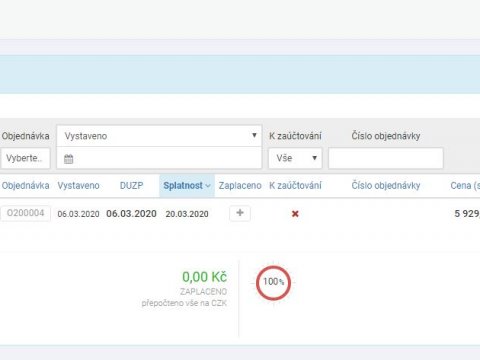Click the přepočteno vše na CZK note
The height and width of the screenshot is (360, 480).
(184, 303)
